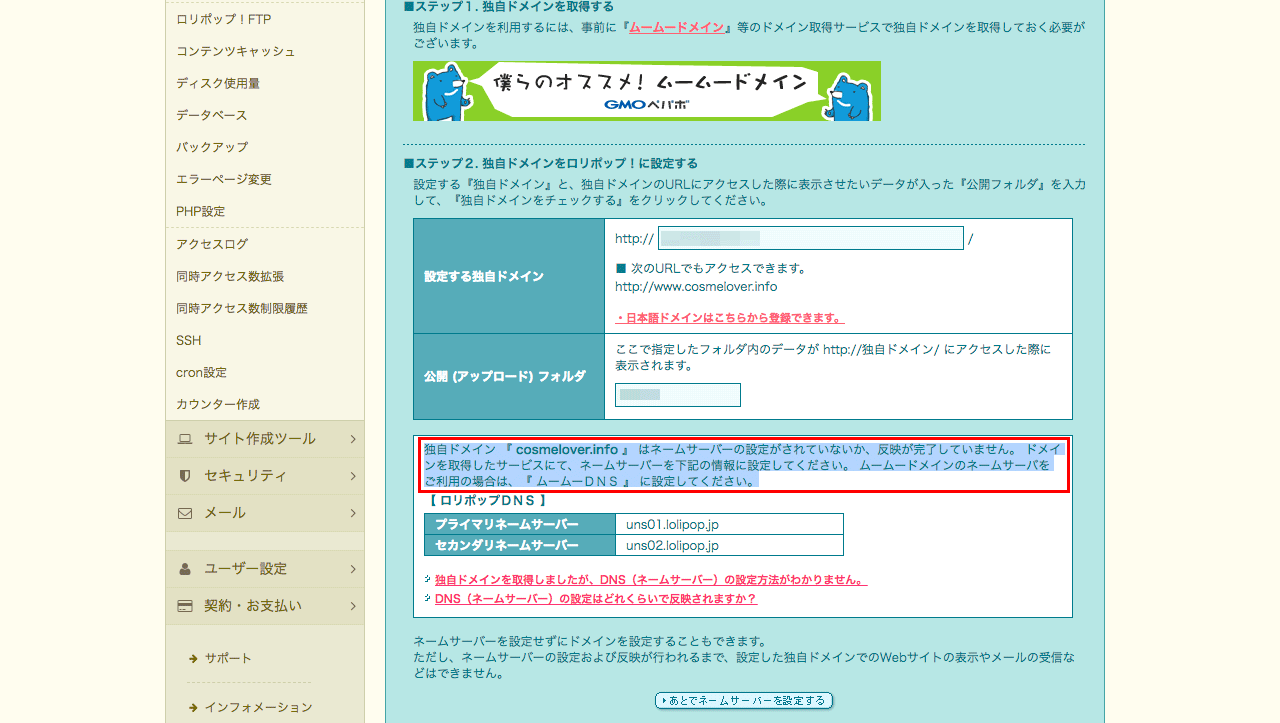Click 【ロリポップDNS】 heading text
The image size is (1280, 723).
click(486, 500)
